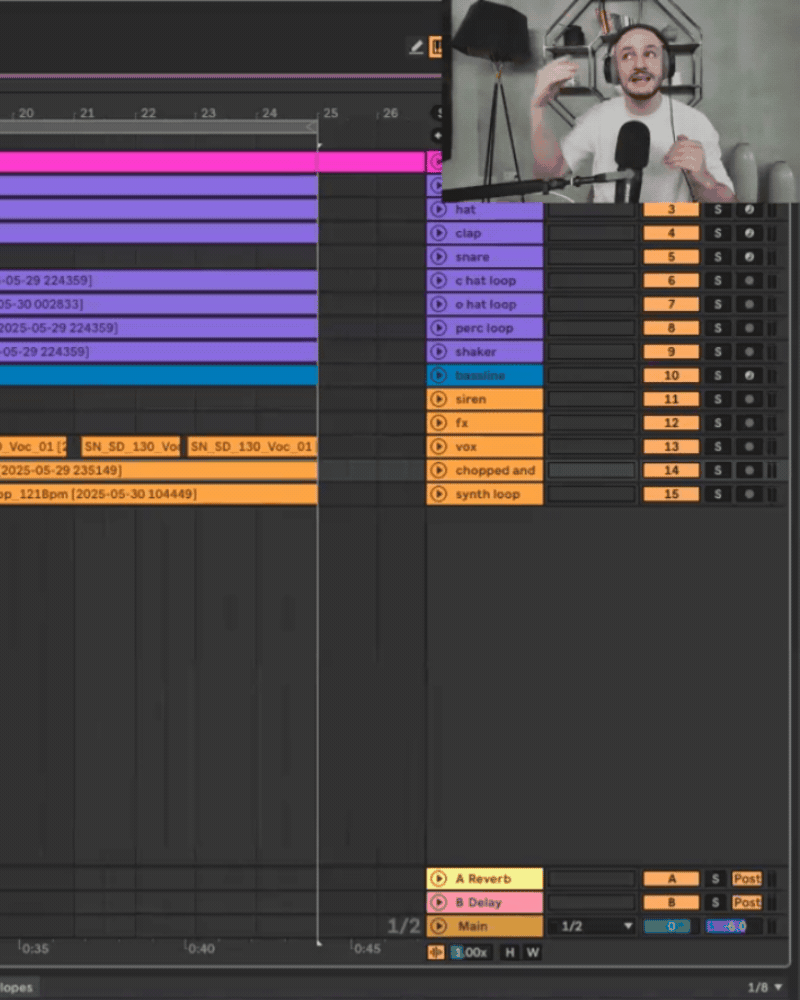Solo the siren track
This screenshot has height=1000, width=800.
point(718,399)
